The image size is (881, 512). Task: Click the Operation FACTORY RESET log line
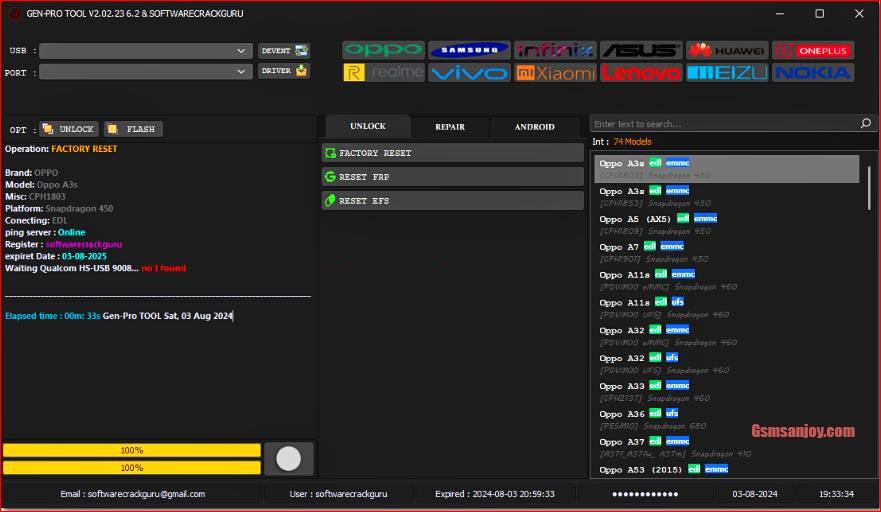(61, 149)
